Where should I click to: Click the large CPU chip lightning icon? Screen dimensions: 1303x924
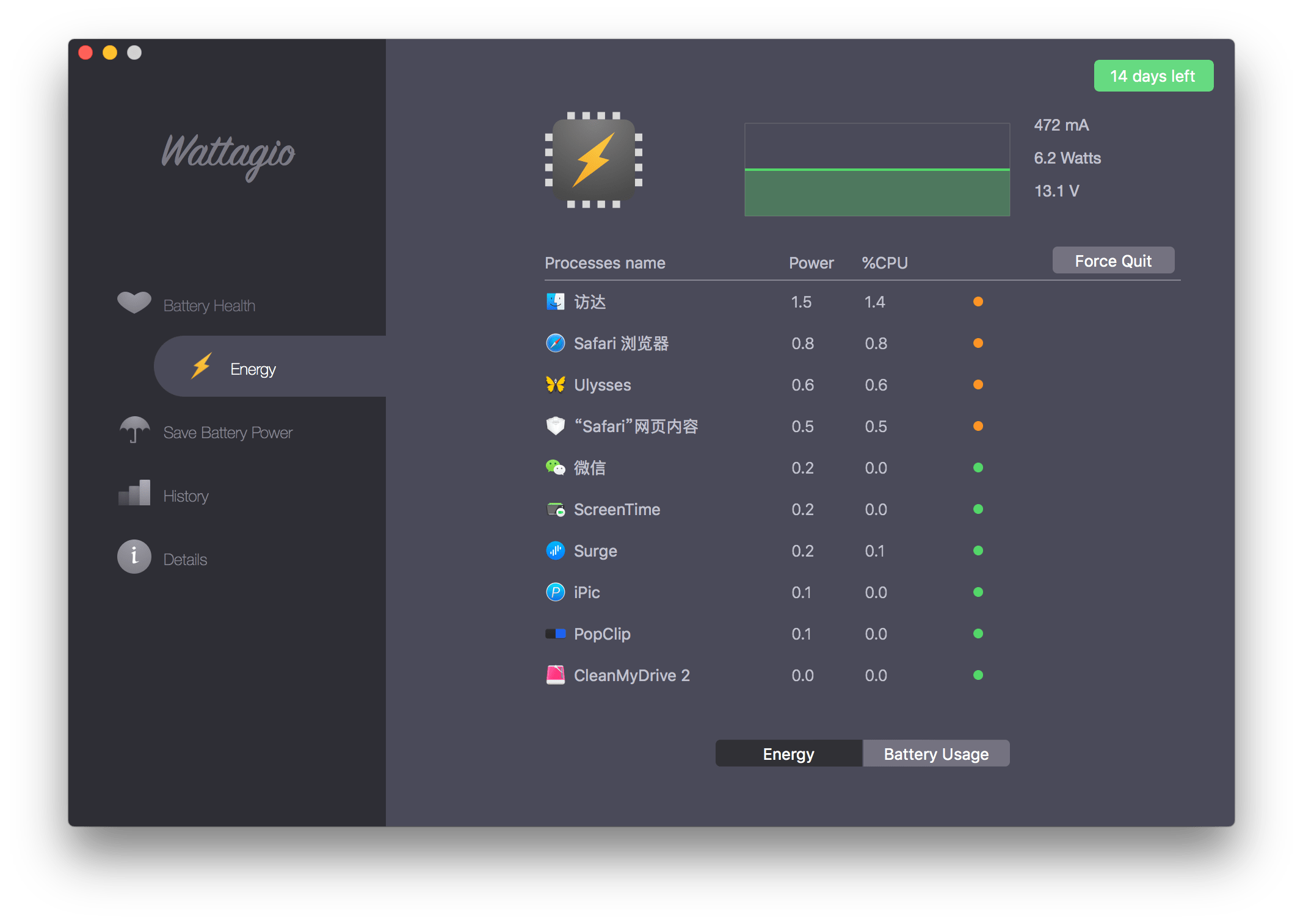[x=593, y=160]
